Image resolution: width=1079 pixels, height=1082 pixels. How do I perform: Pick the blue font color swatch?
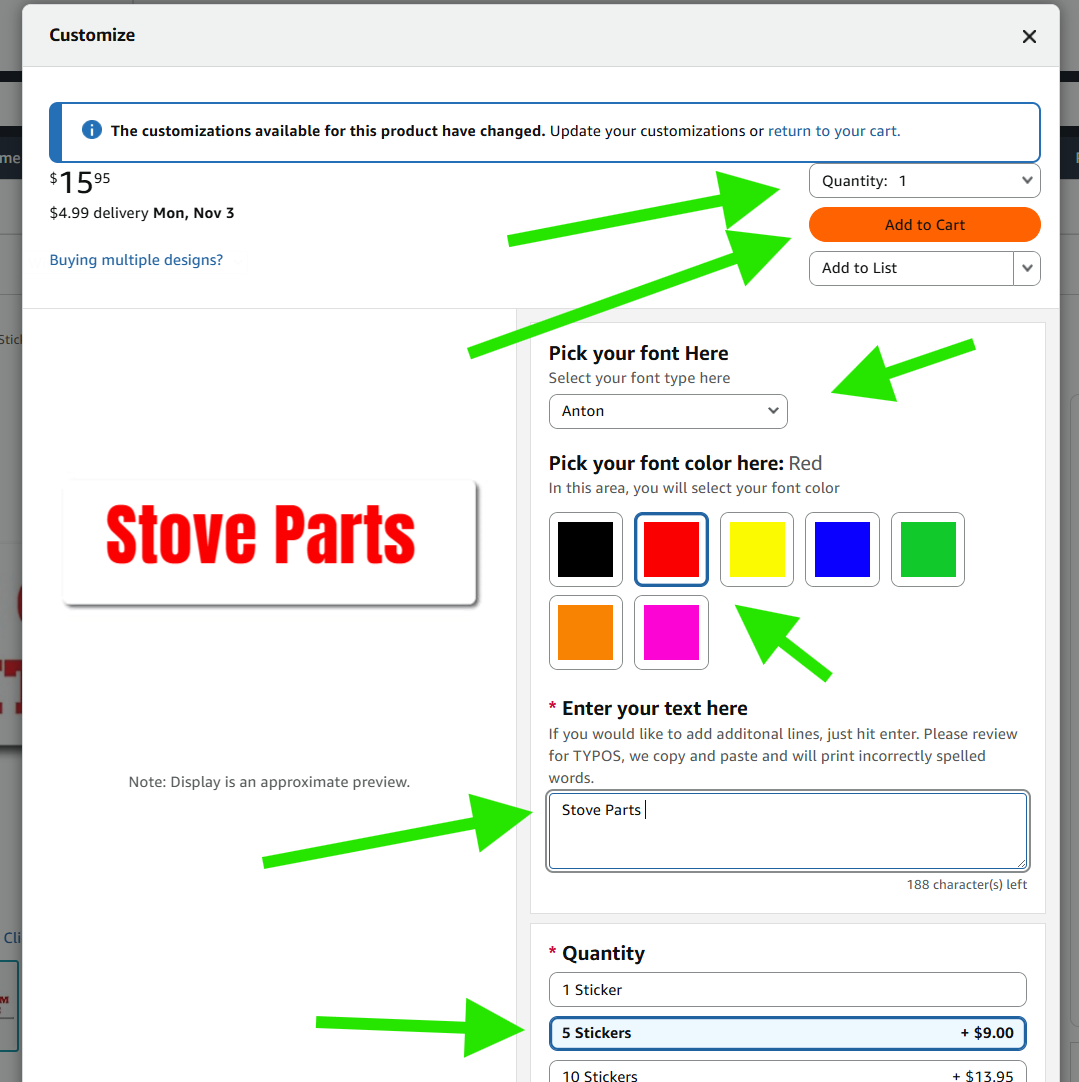point(842,550)
